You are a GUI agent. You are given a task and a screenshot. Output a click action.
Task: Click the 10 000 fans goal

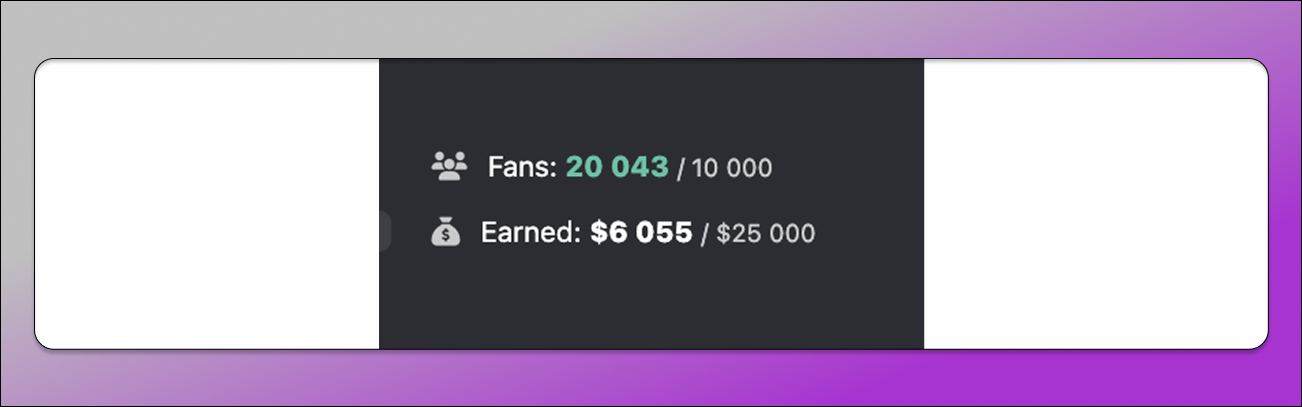731,168
